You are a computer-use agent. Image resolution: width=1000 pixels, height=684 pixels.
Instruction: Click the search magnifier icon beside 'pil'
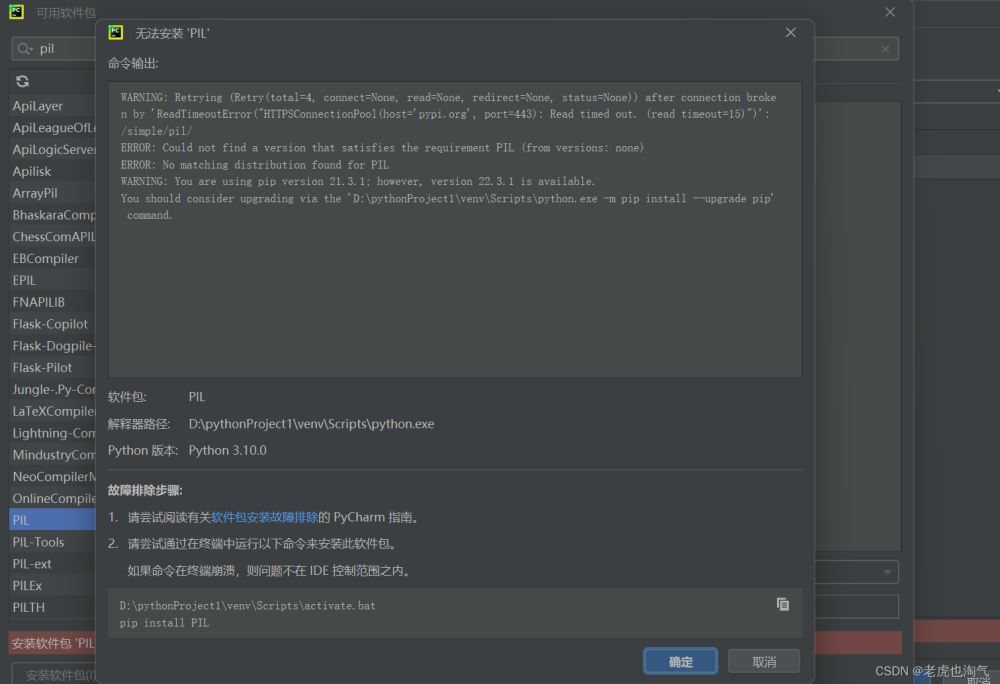pyautogui.click(x=25, y=49)
